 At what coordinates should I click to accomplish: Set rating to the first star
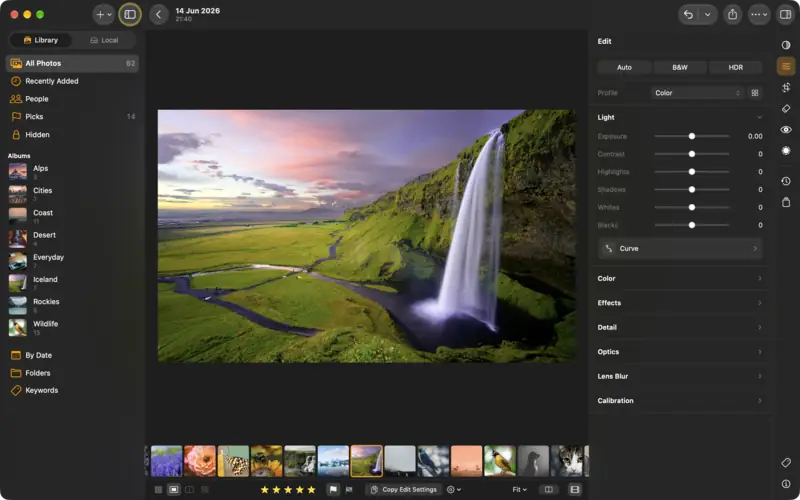click(x=264, y=490)
